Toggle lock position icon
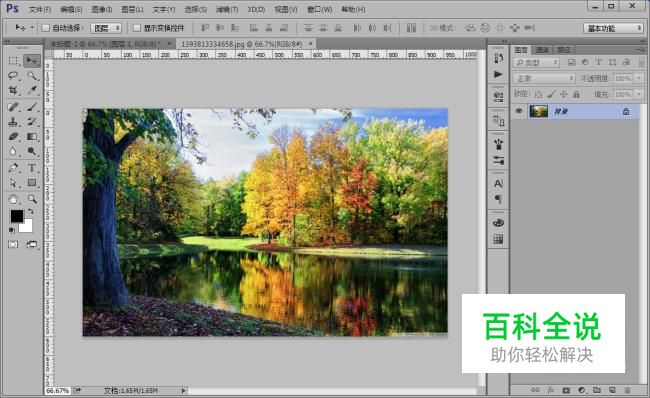This screenshot has height=398, width=650. click(x=564, y=95)
